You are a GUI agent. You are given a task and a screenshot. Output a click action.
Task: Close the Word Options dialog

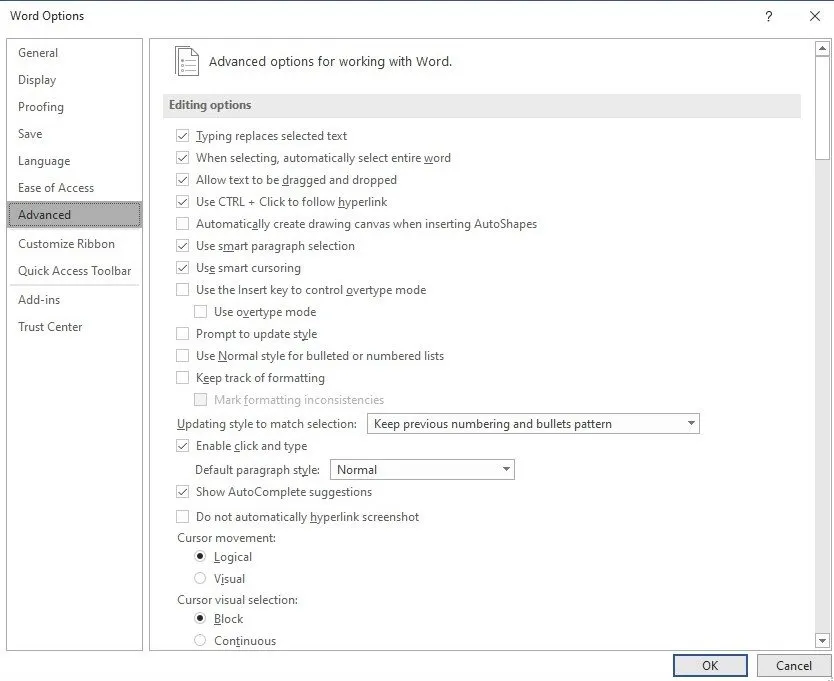point(815,16)
